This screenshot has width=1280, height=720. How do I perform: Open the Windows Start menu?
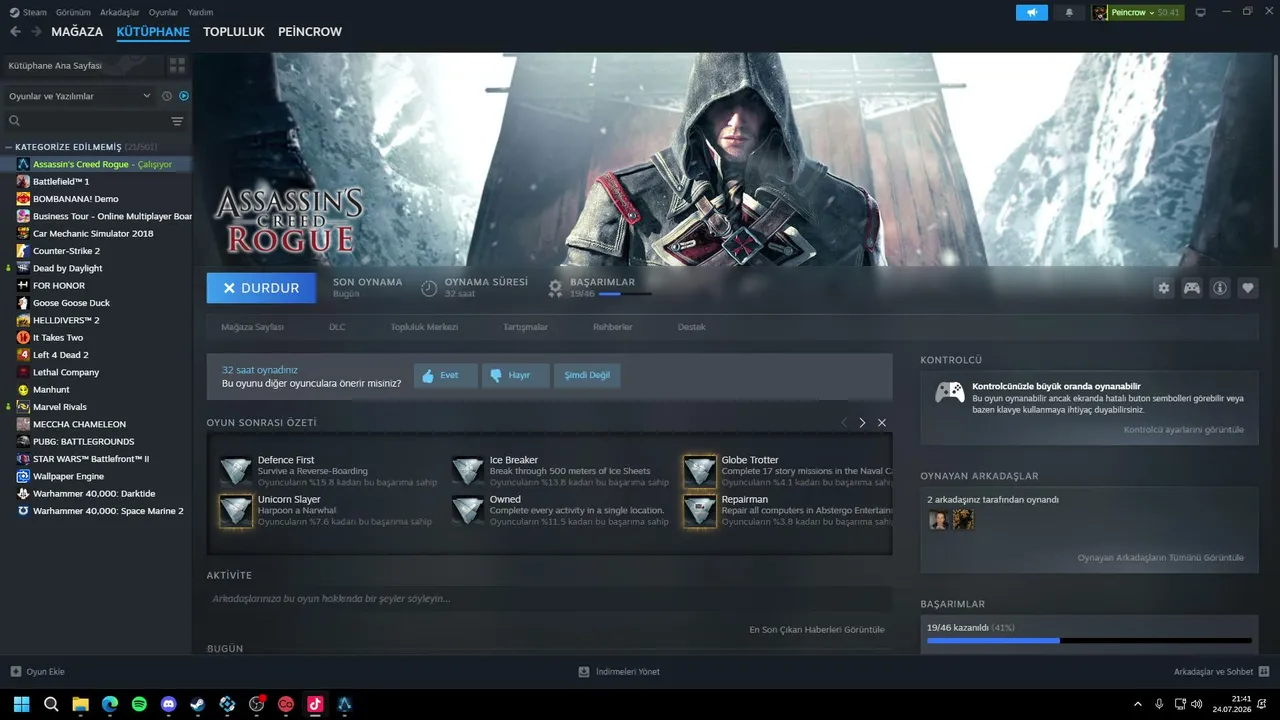(22, 704)
